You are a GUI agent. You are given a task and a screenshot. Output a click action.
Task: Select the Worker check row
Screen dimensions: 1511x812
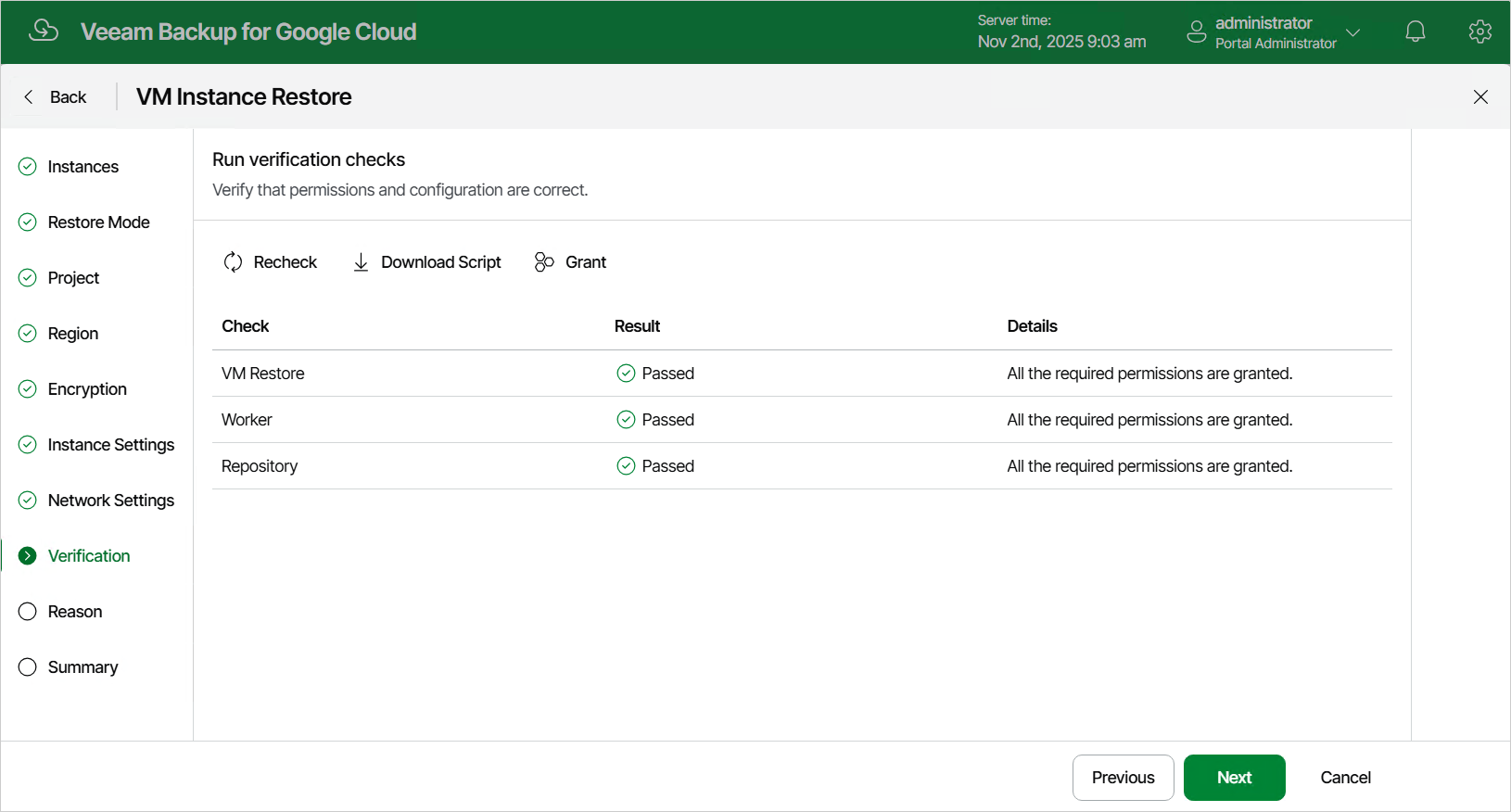coord(802,420)
